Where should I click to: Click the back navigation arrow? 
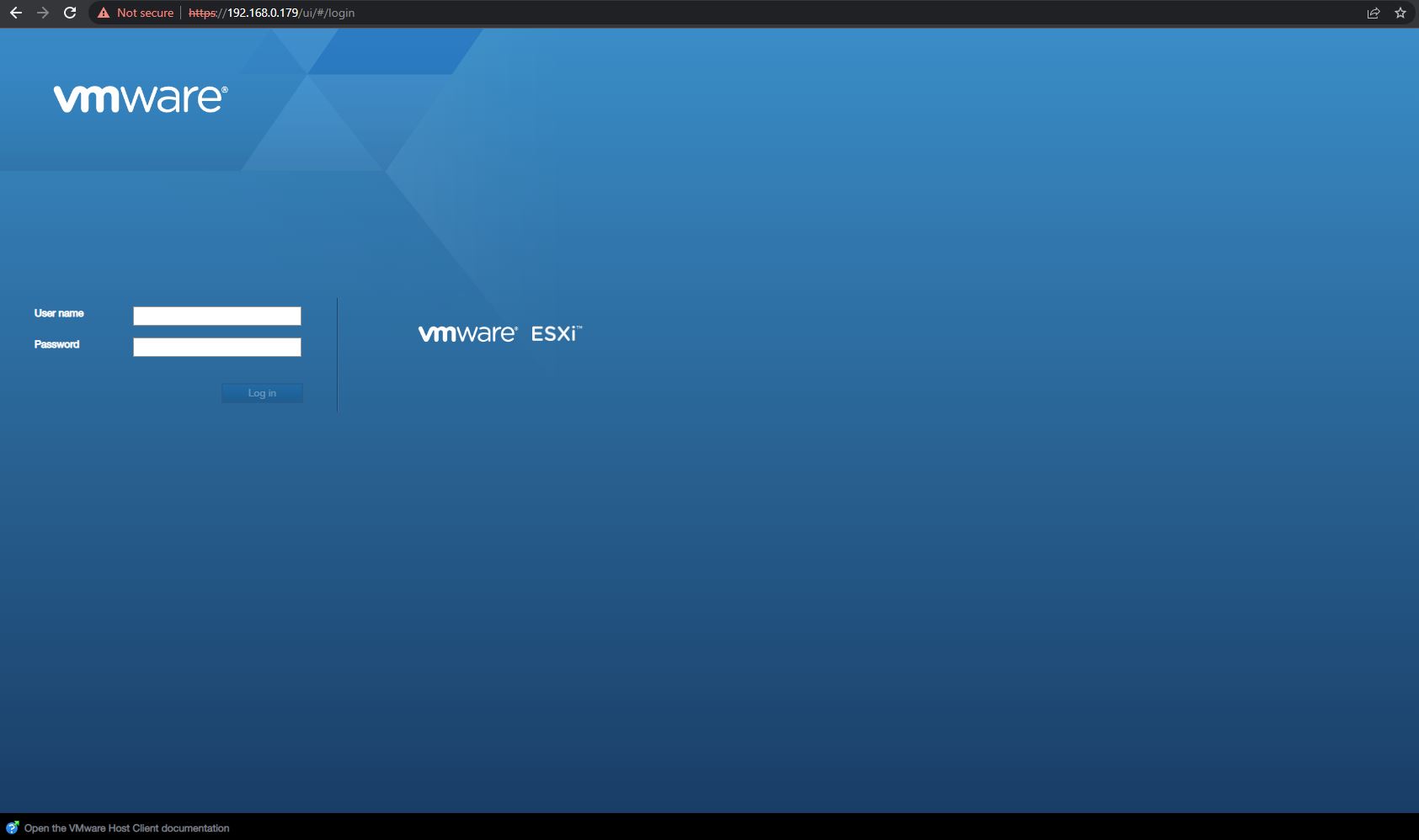(17, 13)
